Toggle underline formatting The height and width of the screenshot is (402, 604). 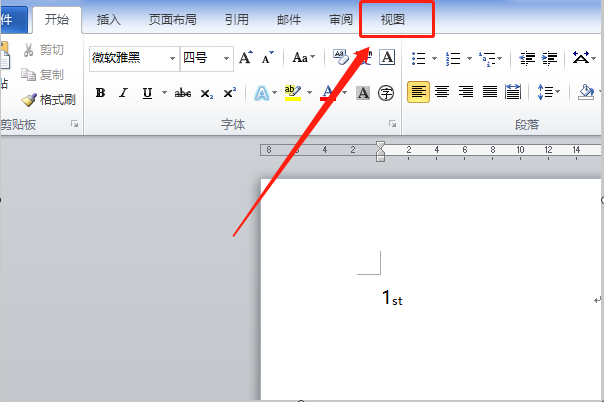(x=147, y=93)
